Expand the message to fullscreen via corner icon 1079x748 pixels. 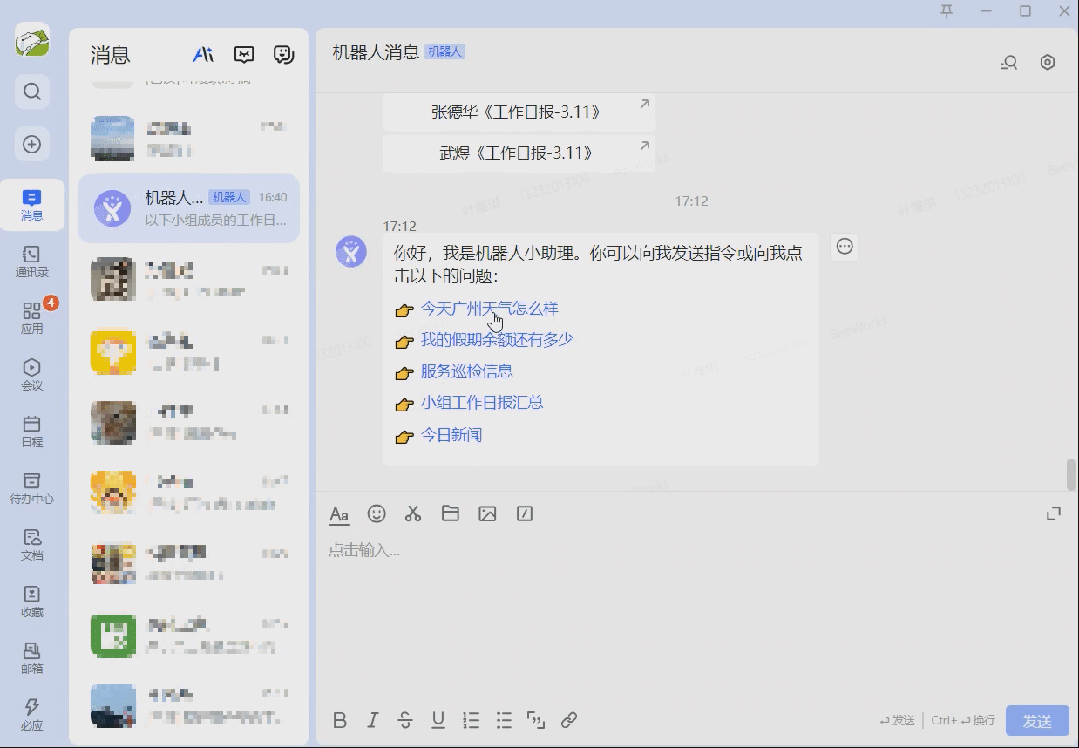tap(1055, 513)
